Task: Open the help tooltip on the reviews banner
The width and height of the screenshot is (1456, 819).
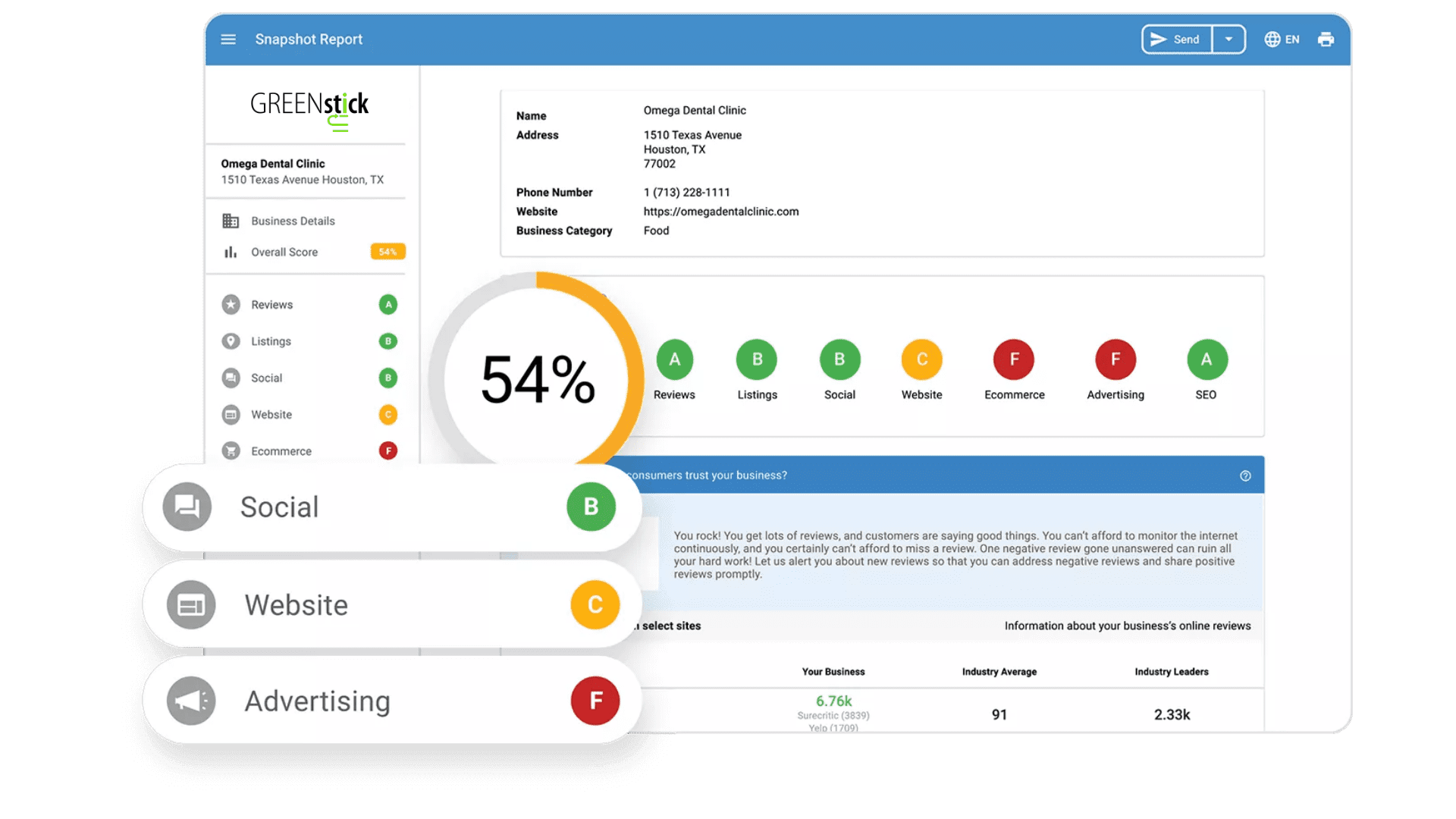Action: tap(1245, 475)
